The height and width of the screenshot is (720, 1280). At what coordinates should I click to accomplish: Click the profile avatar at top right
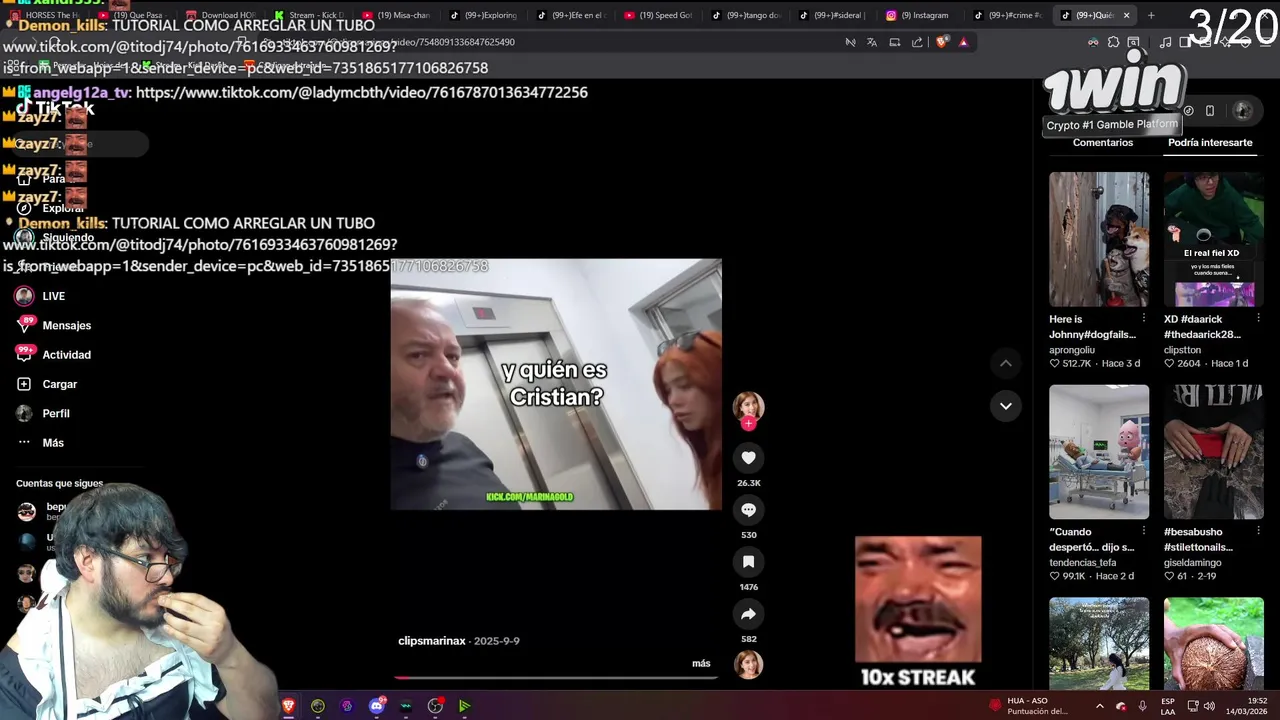[1242, 110]
